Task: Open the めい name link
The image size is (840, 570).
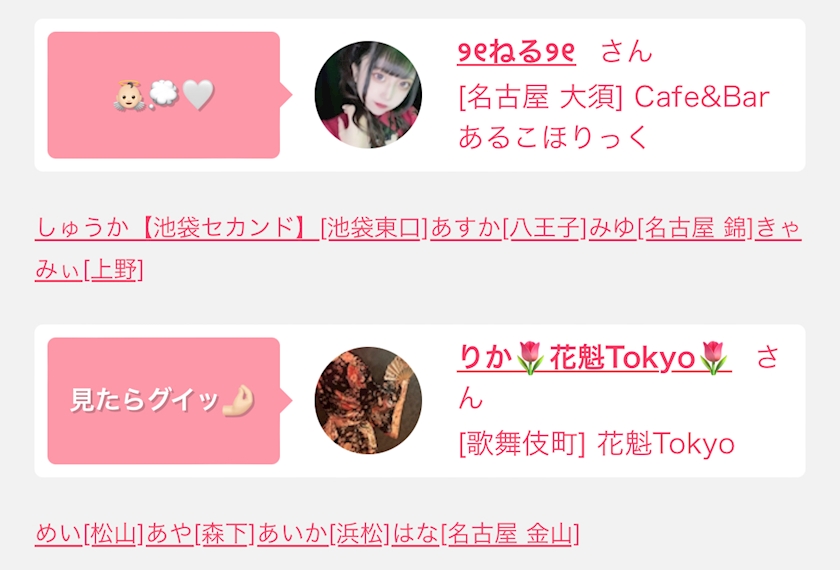Action: pyautogui.click(x=58, y=534)
